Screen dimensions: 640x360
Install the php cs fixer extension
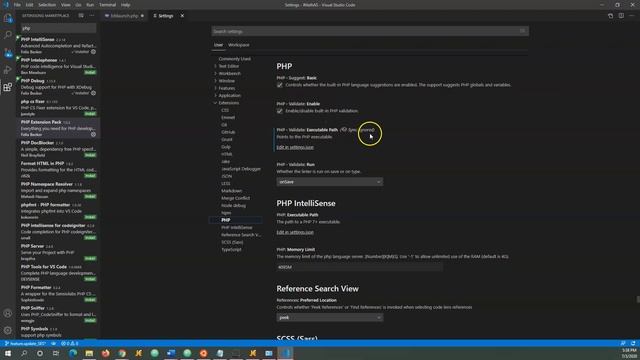click(90, 113)
